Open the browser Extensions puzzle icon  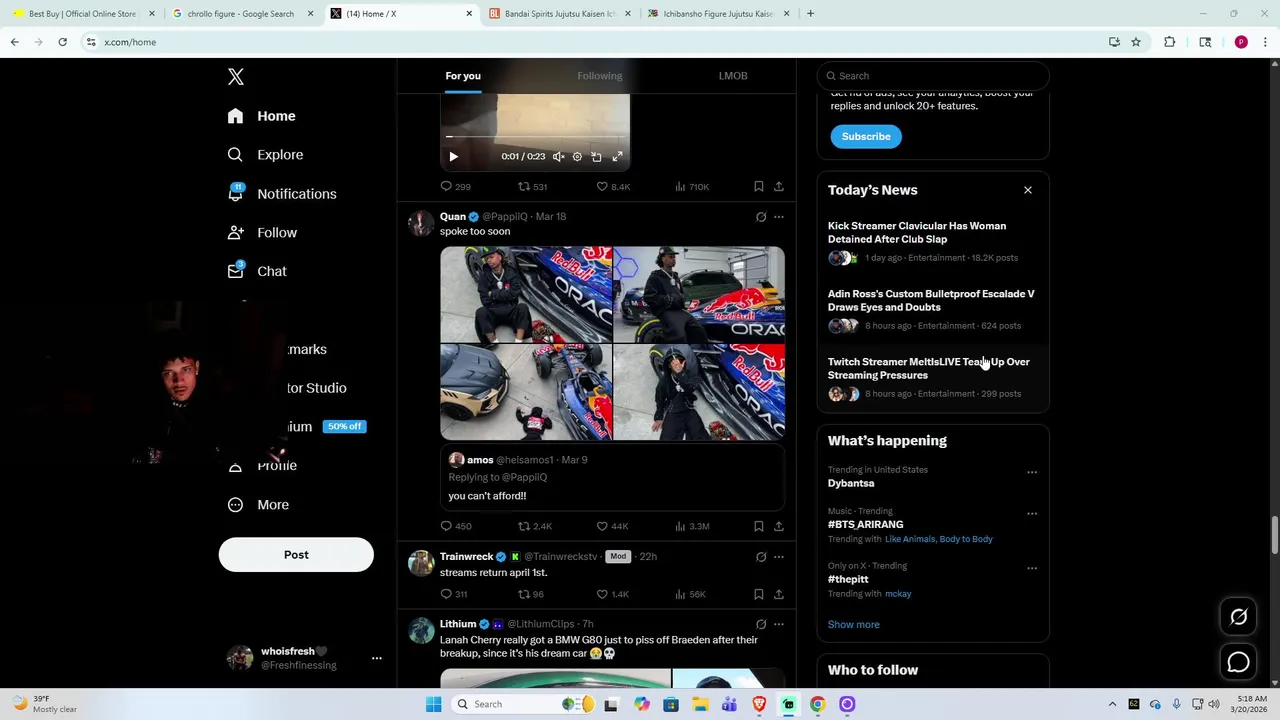pyautogui.click(x=1170, y=42)
